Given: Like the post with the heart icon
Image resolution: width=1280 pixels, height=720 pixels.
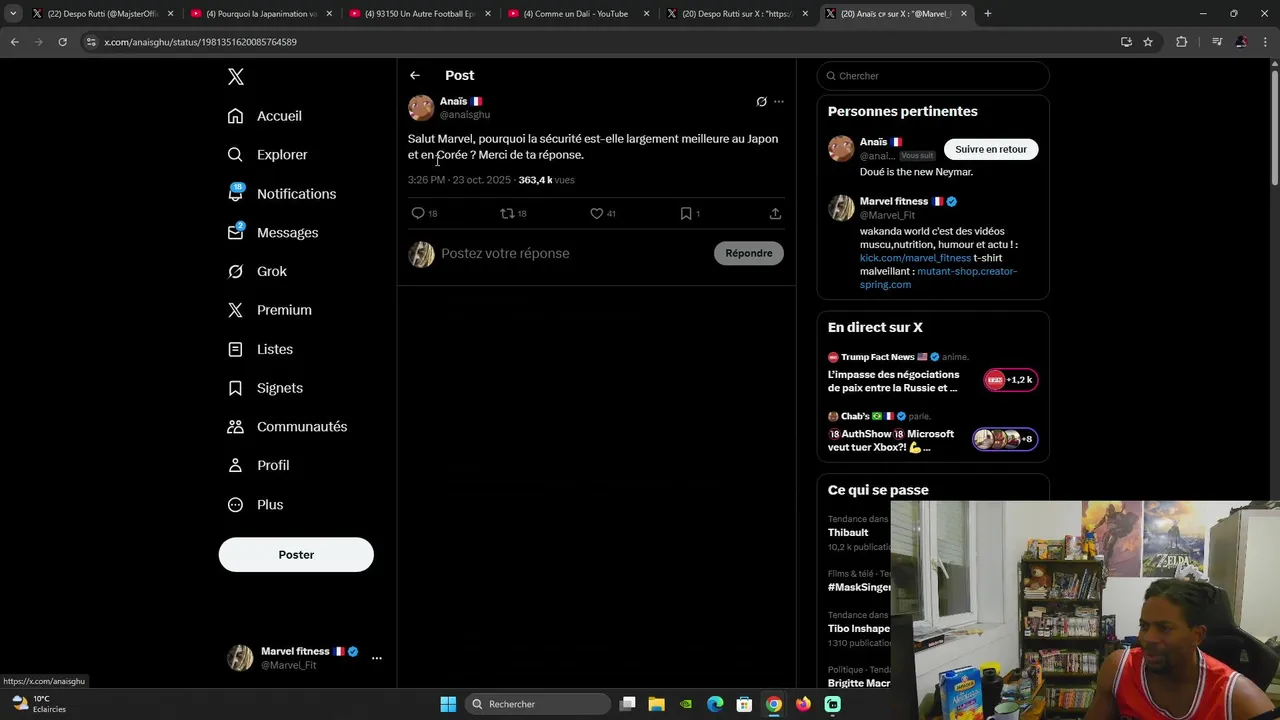Looking at the screenshot, I should click(596, 213).
